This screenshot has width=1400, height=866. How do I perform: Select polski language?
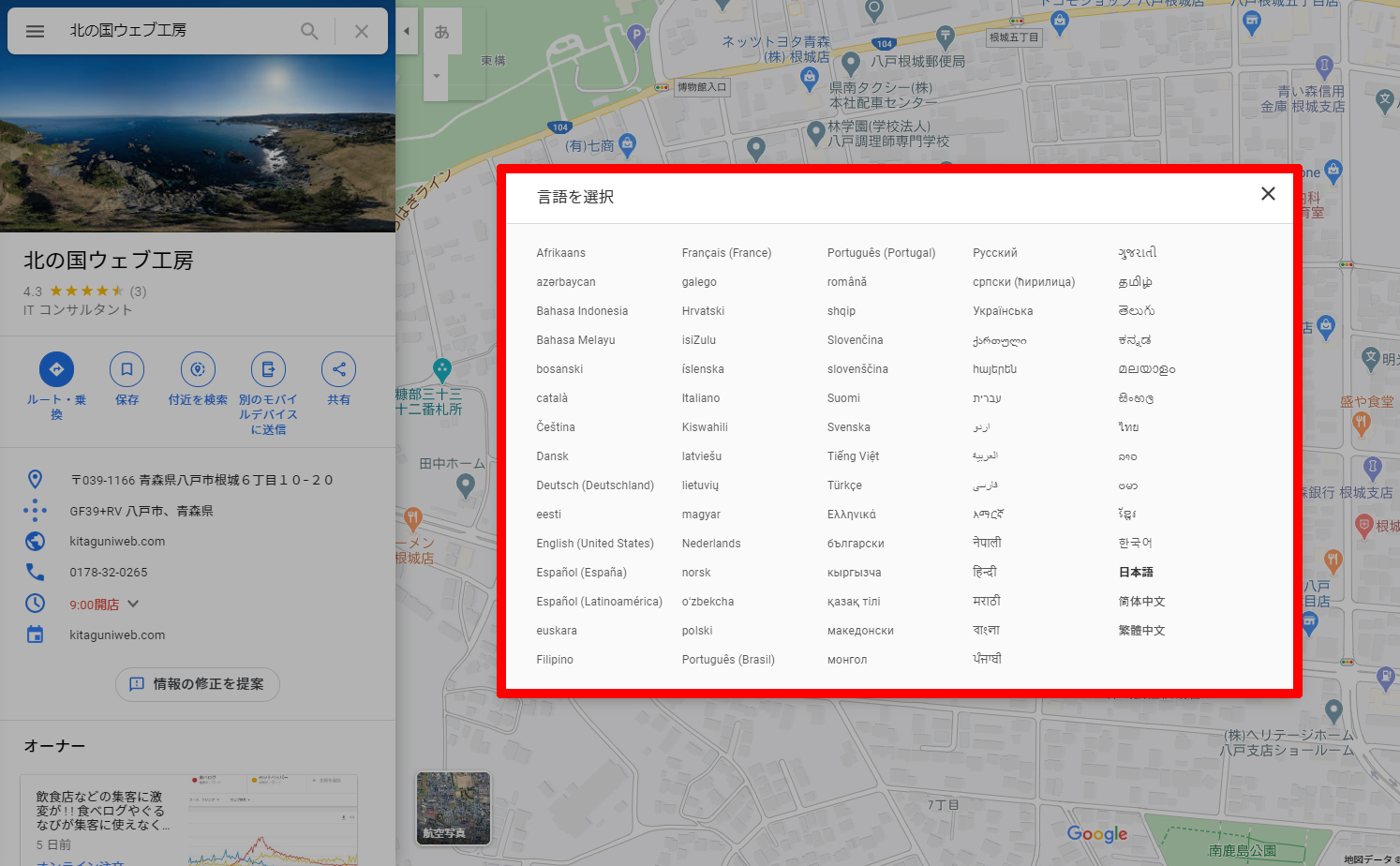click(697, 631)
